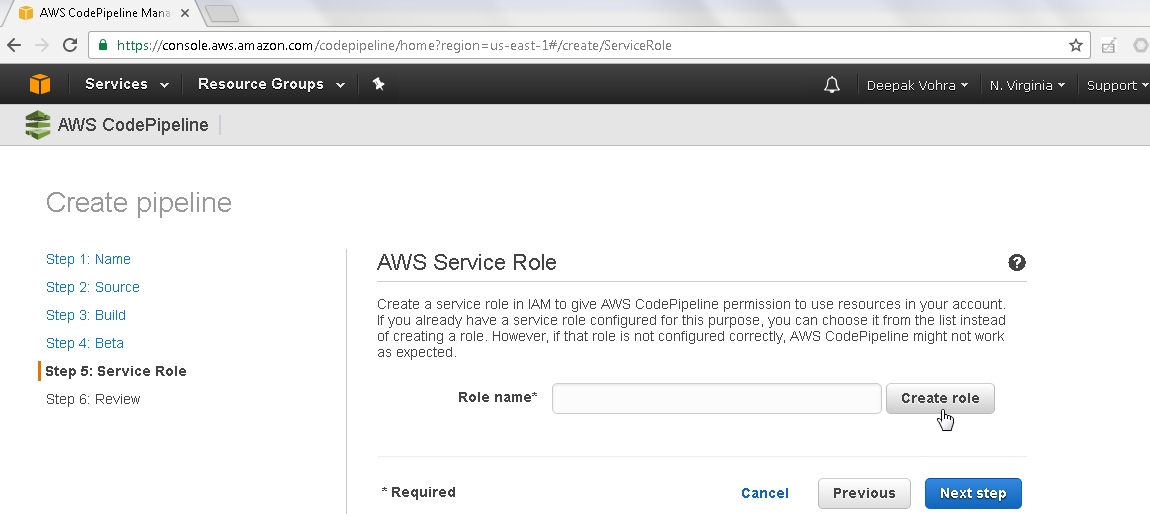The image size is (1150, 517).
Task: Click the green padlock security icon
Action: point(103,45)
